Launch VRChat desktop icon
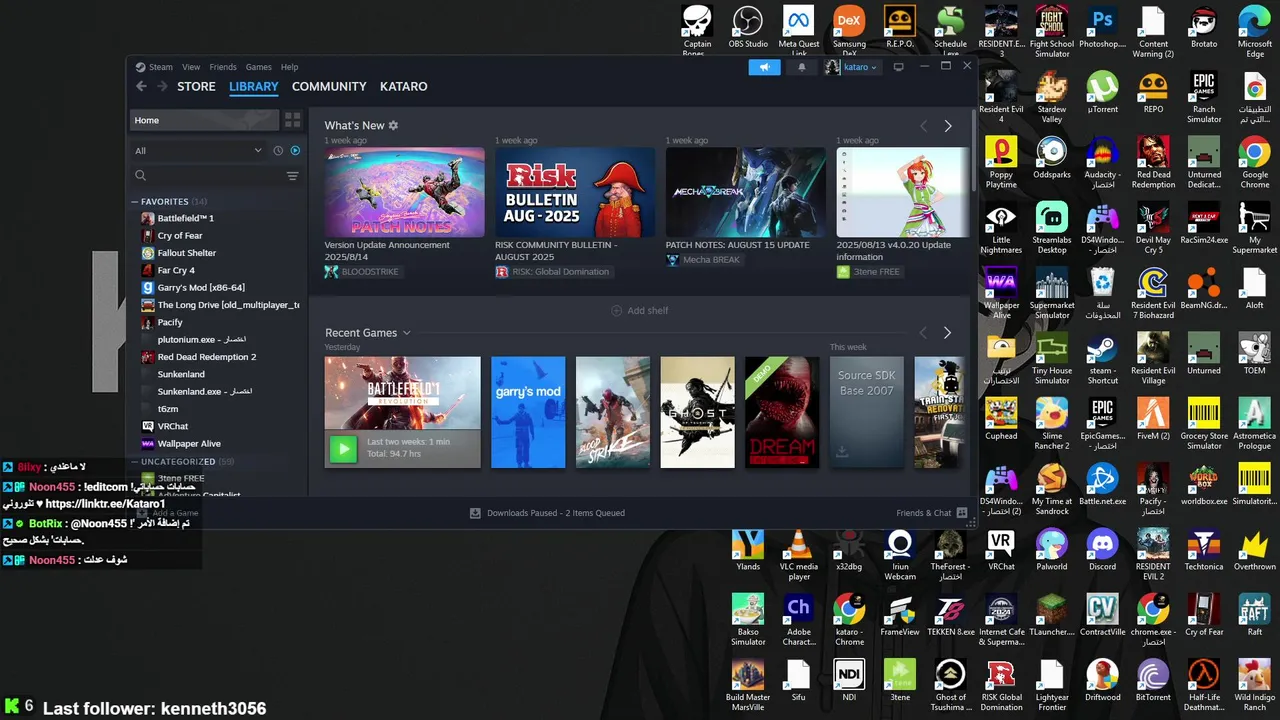 [1001, 550]
